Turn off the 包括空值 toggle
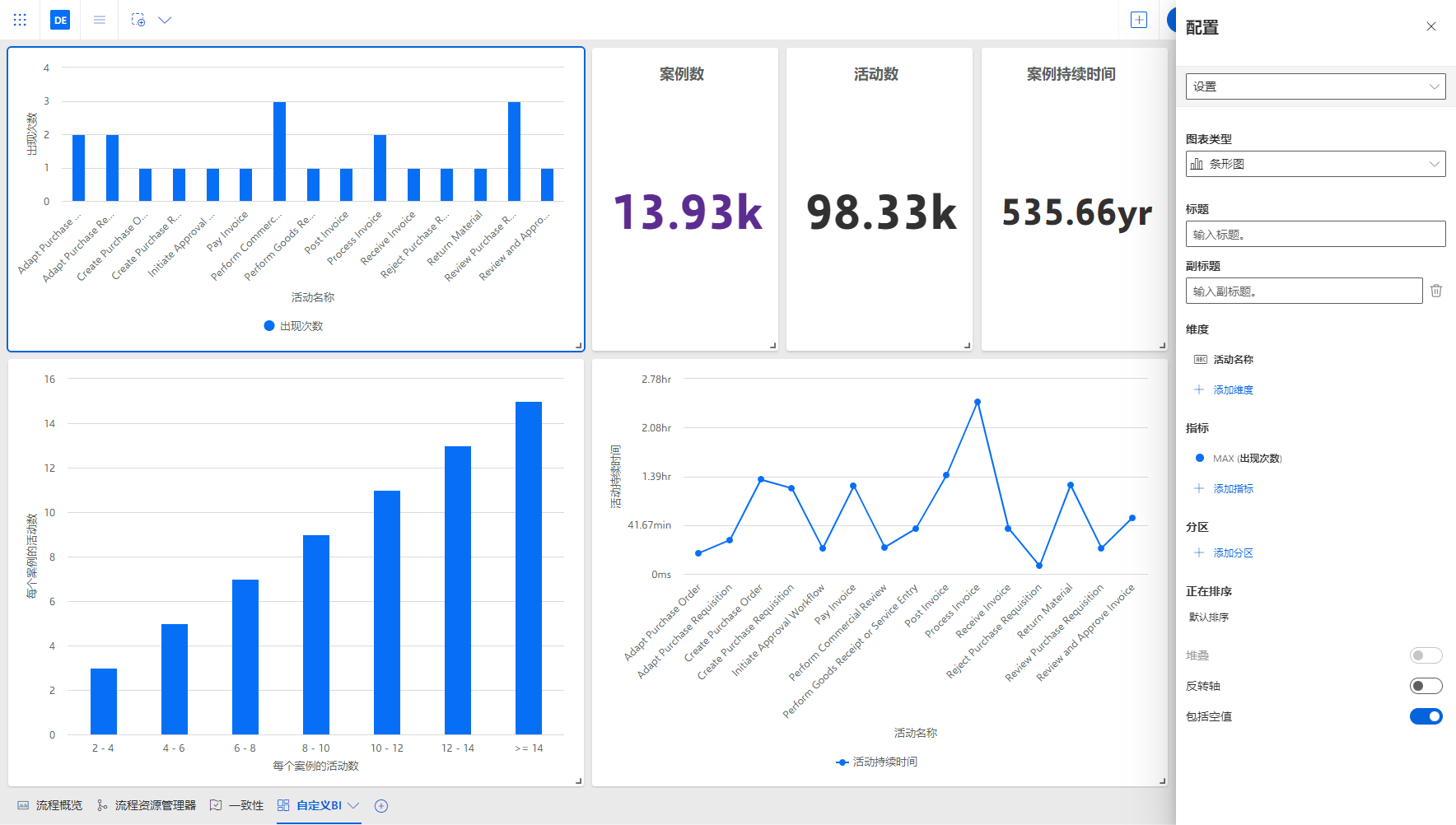 coord(1426,716)
